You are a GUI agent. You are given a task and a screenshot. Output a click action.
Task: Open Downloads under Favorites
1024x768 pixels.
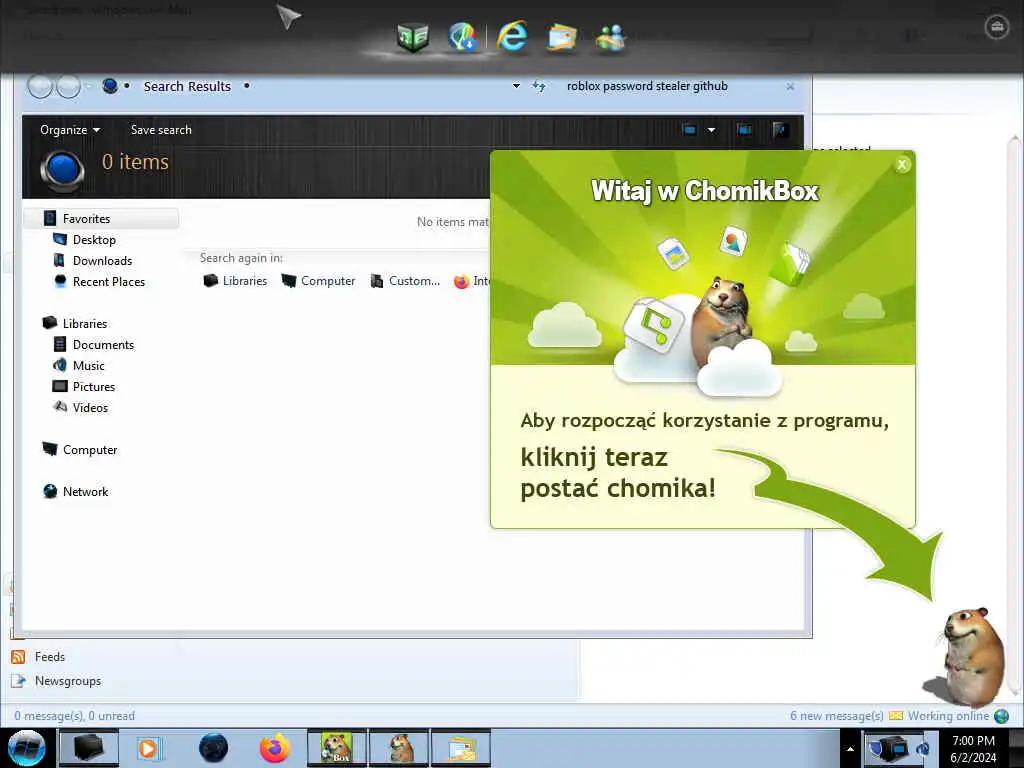click(x=103, y=261)
